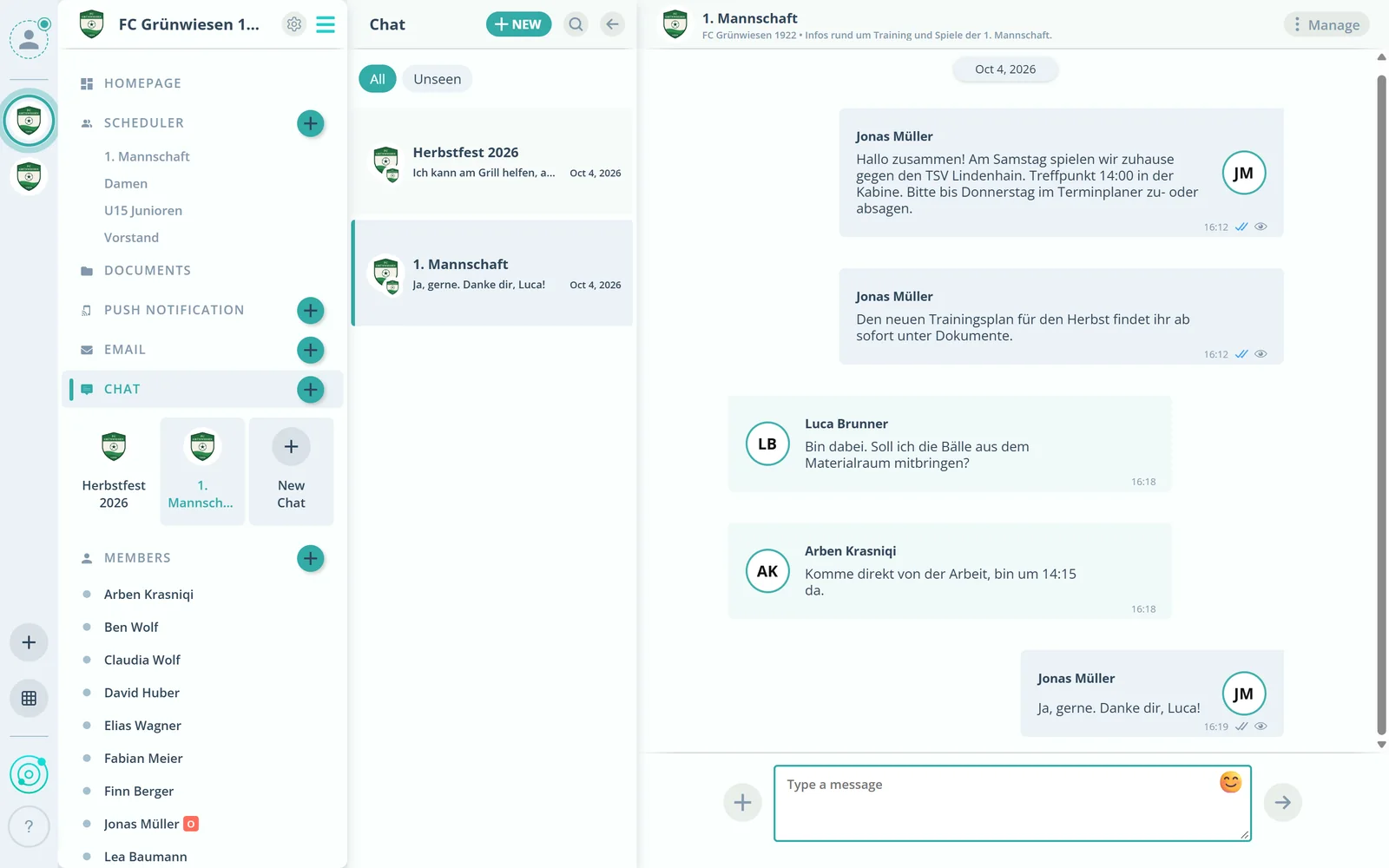Open Herbstfest 2026 chat thumbnail in sidebar
1389x868 pixels.
tap(114, 471)
